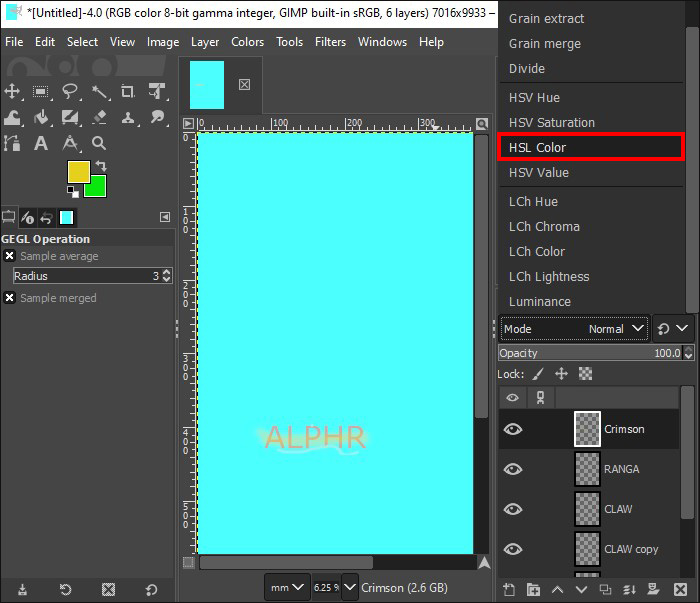Select the Smudge tool
This screenshot has width=700, height=603.
[157, 117]
